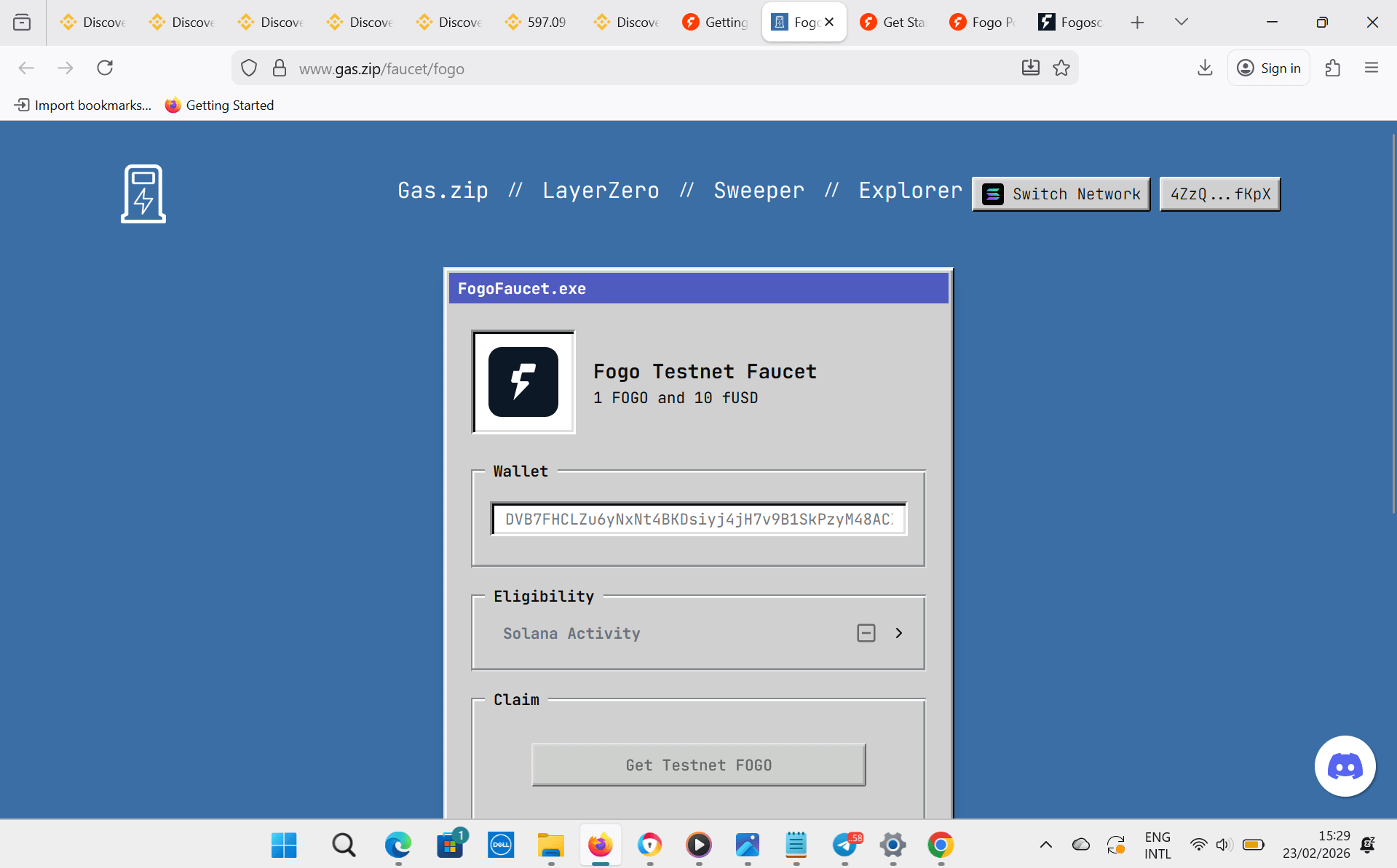
Task: Expand the Solana Activity eligibility chevron
Action: tap(899, 633)
